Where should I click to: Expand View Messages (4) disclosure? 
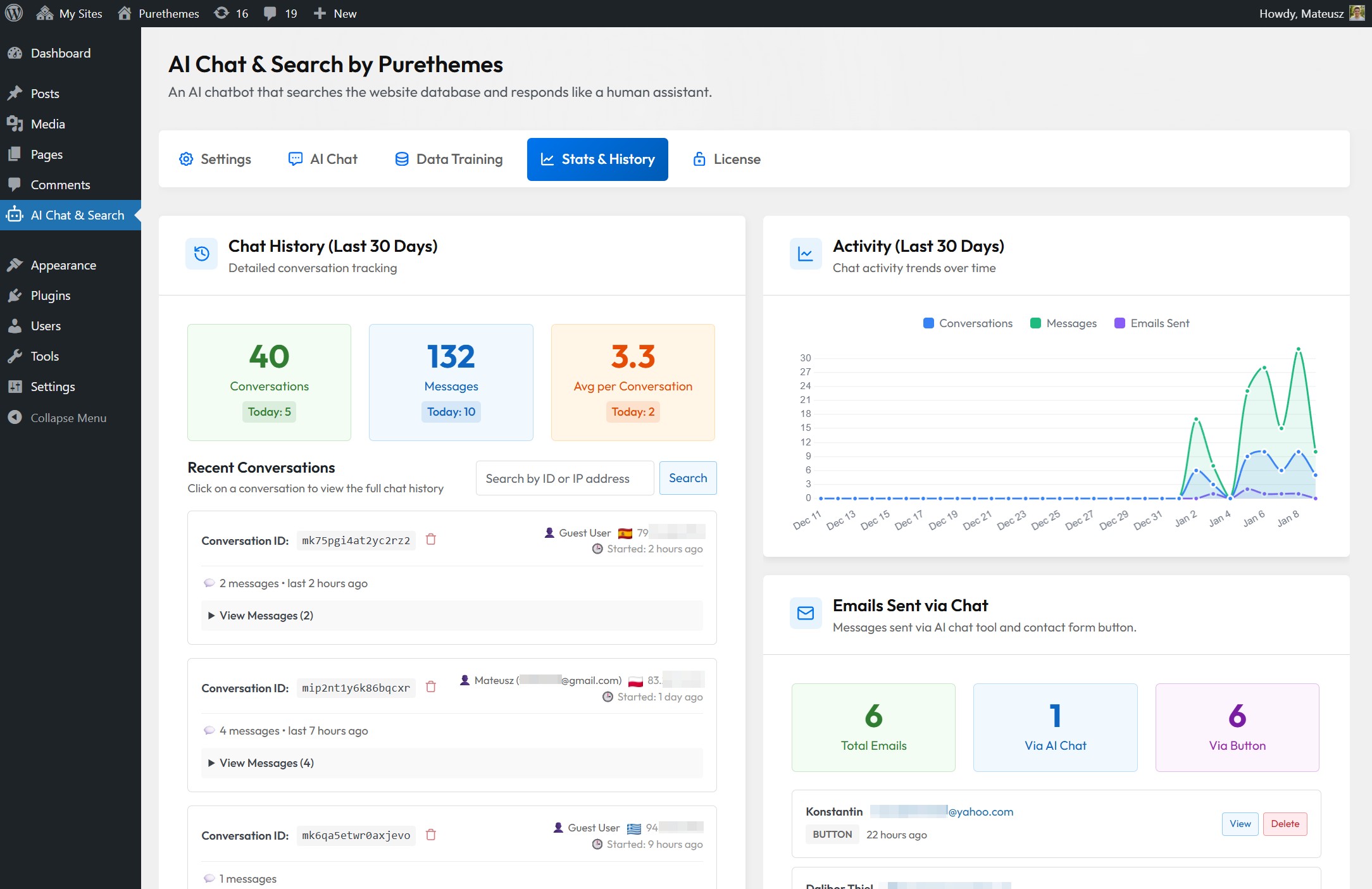(261, 763)
